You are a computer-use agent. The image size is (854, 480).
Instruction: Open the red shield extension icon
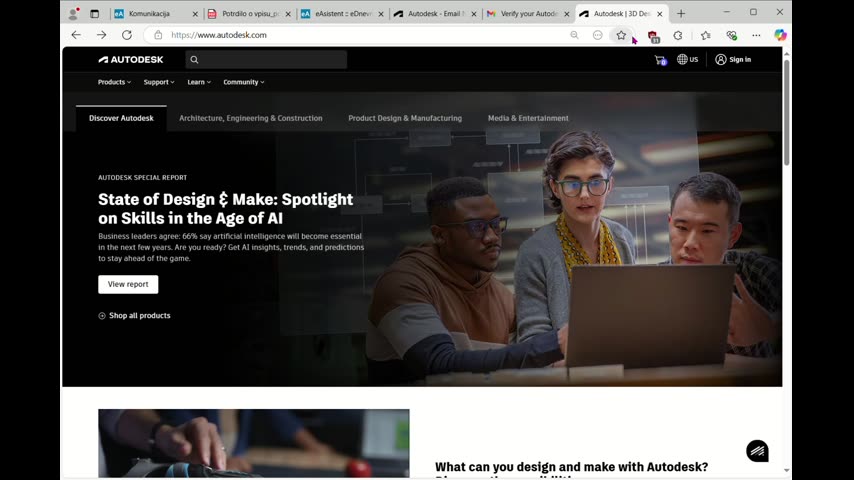(x=653, y=36)
